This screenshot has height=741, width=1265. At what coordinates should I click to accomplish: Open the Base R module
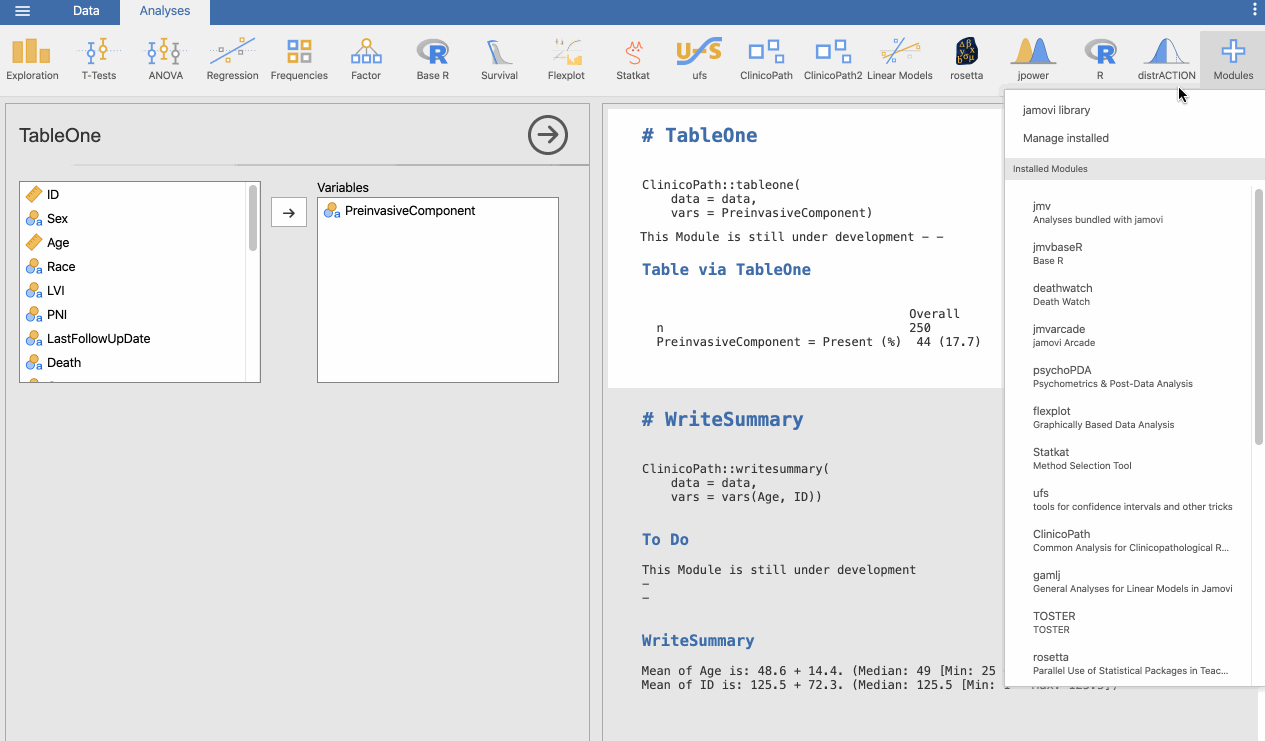(x=432, y=59)
